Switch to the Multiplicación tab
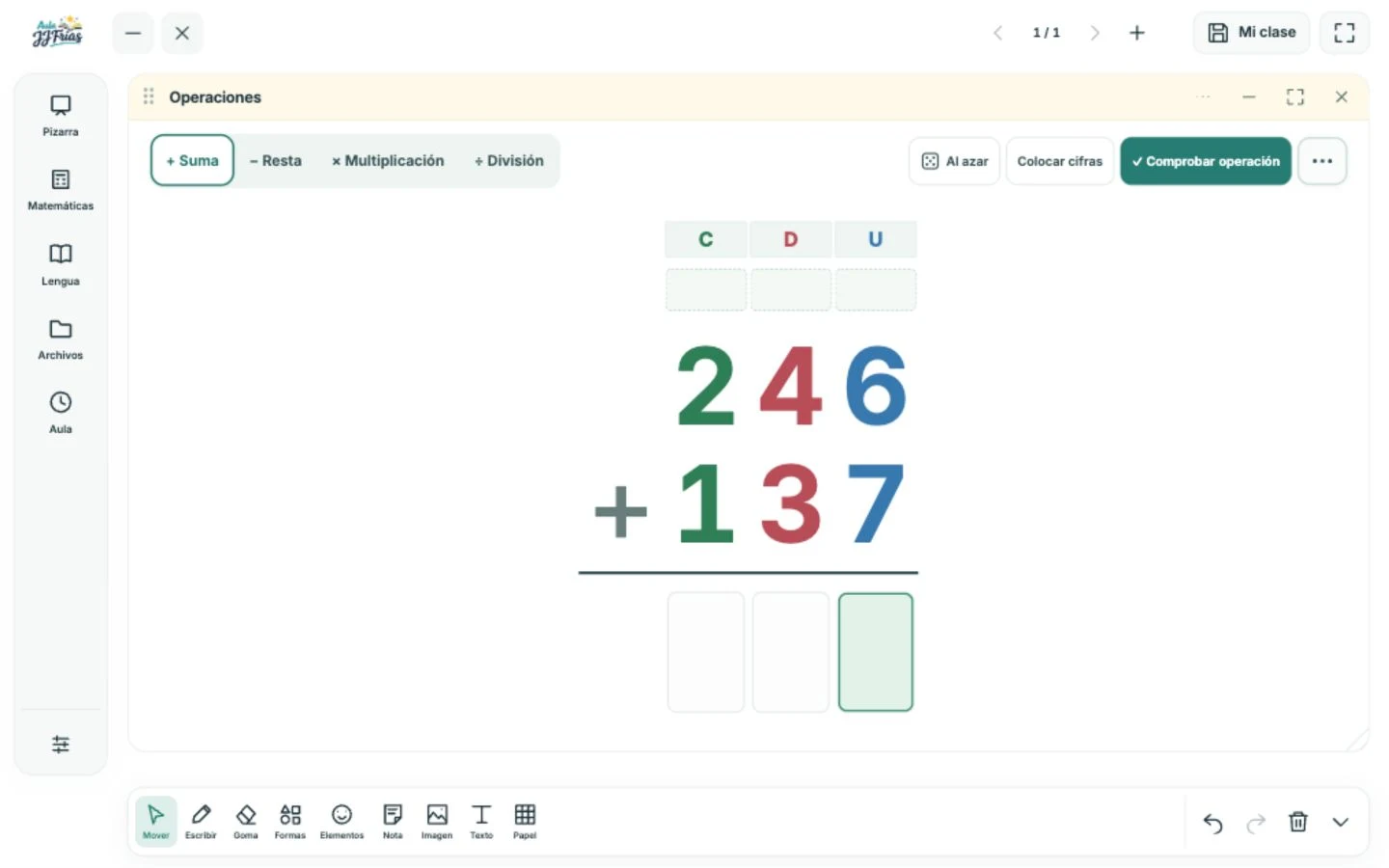This screenshot has height=868, width=1389. (388, 161)
